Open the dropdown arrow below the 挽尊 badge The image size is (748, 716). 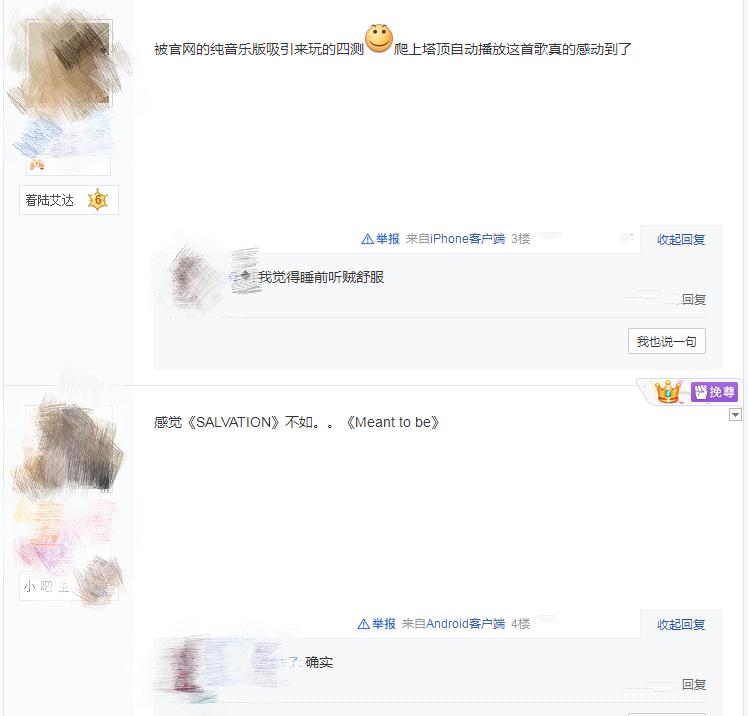pyautogui.click(x=735, y=415)
